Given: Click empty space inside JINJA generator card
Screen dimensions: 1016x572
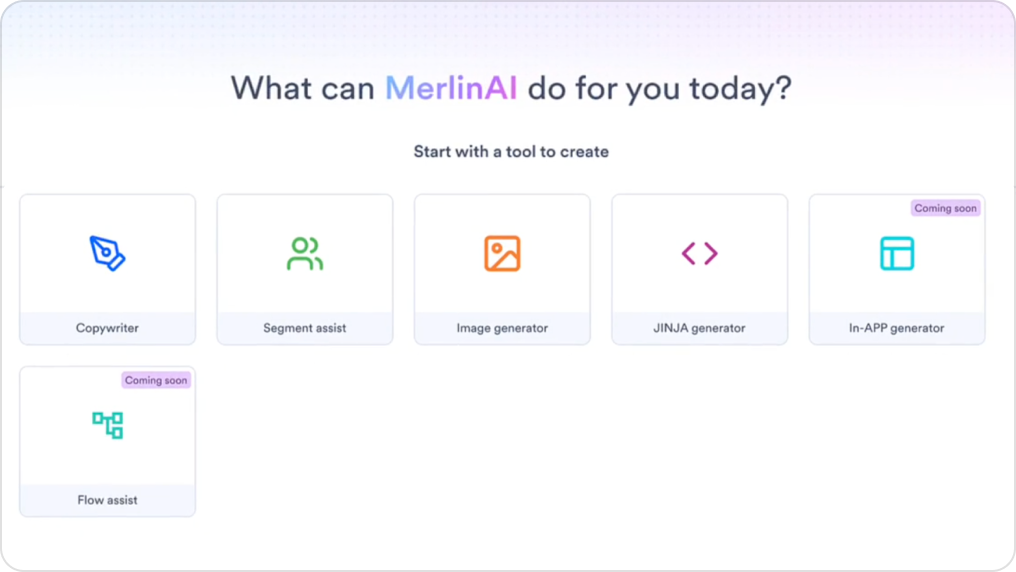Looking at the screenshot, I should (x=650, y=290).
